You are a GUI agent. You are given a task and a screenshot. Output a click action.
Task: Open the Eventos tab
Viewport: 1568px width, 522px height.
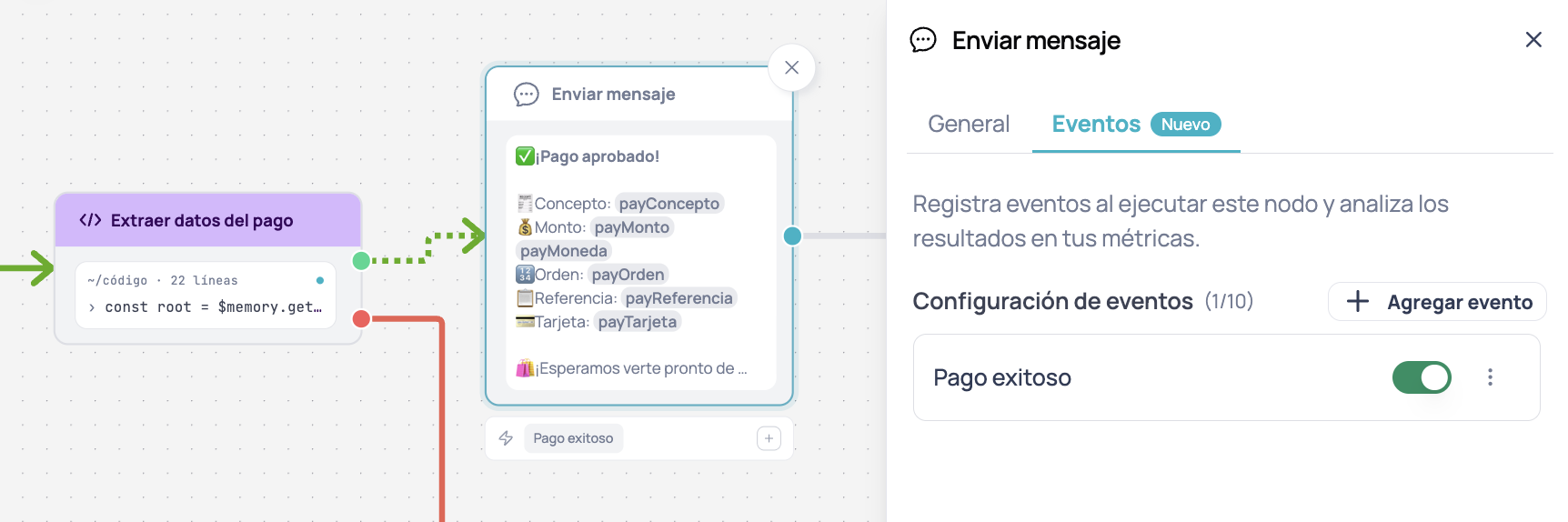(1096, 124)
